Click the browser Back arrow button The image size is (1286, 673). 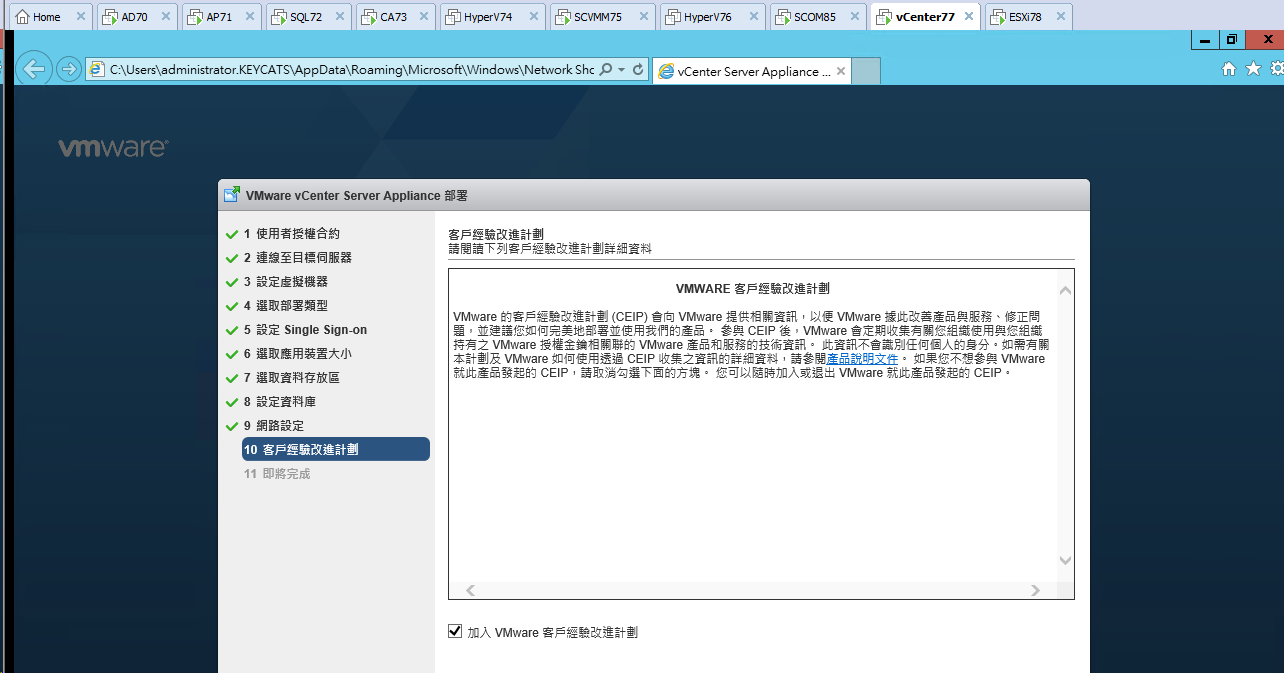pos(35,68)
